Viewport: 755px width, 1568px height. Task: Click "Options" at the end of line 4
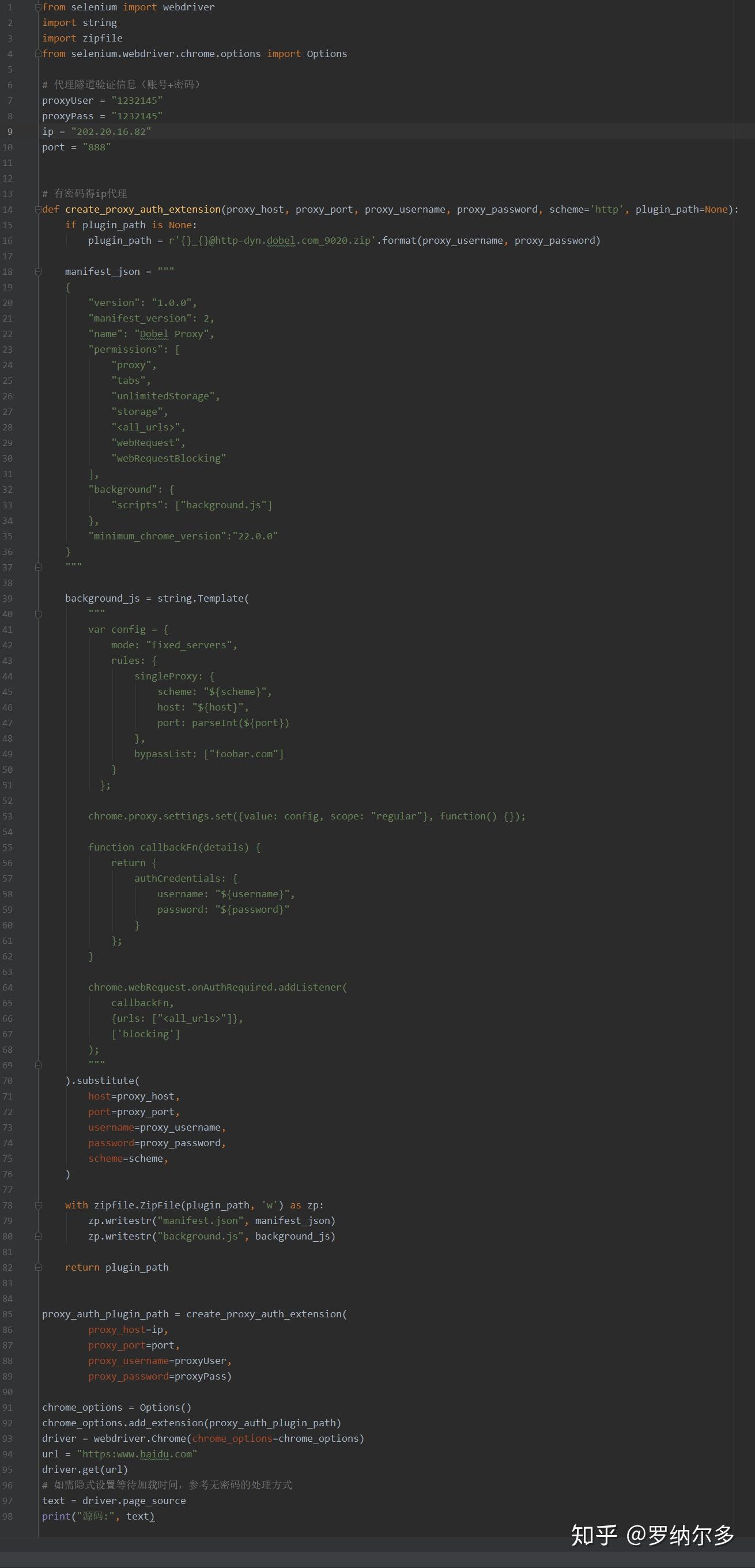(327, 54)
